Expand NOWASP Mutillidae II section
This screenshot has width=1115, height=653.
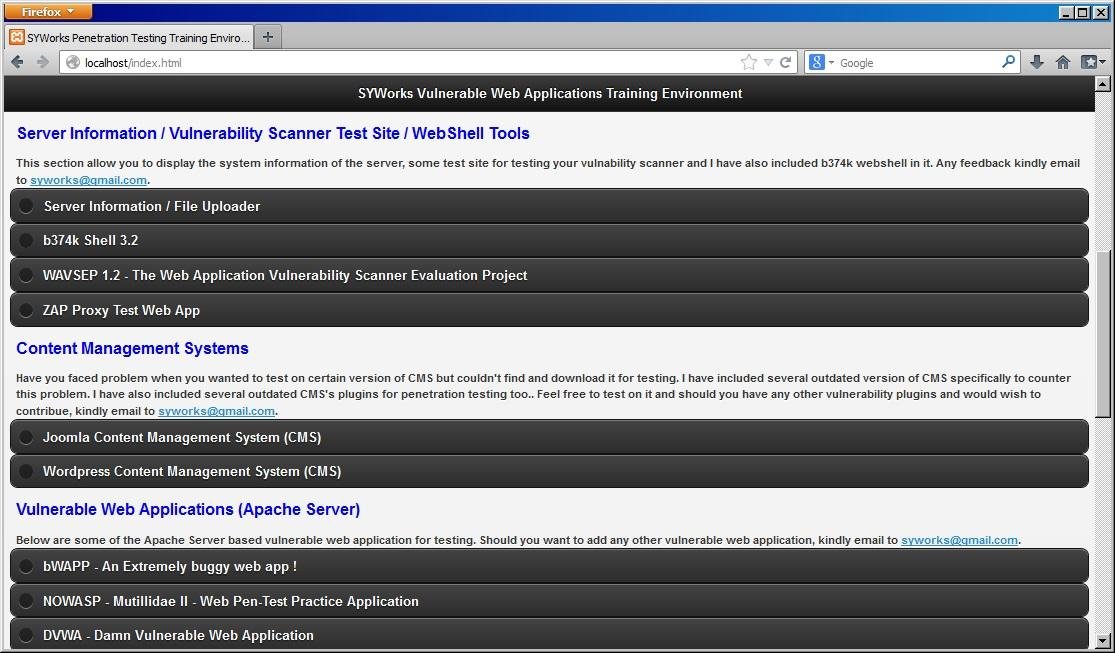549,601
